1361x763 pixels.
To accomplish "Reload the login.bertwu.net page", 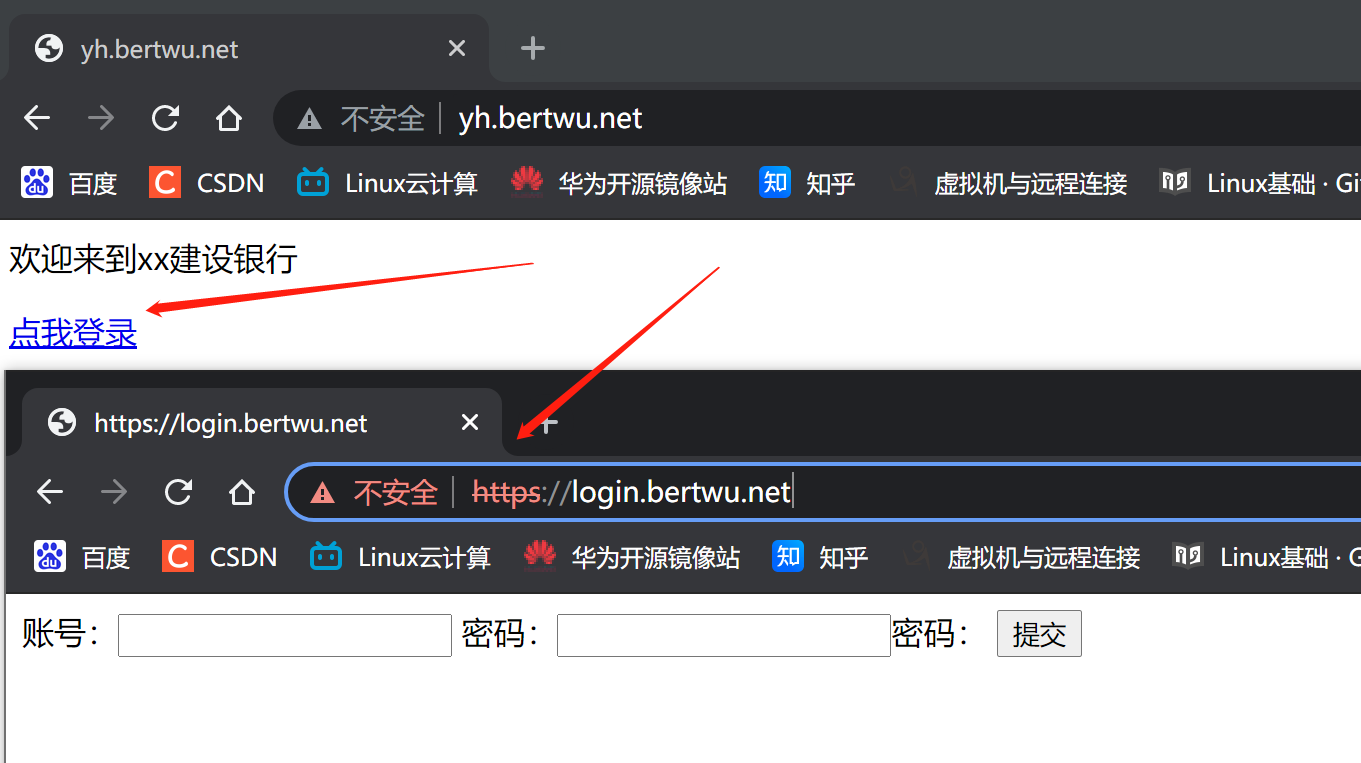I will click(x=178, y=492).
